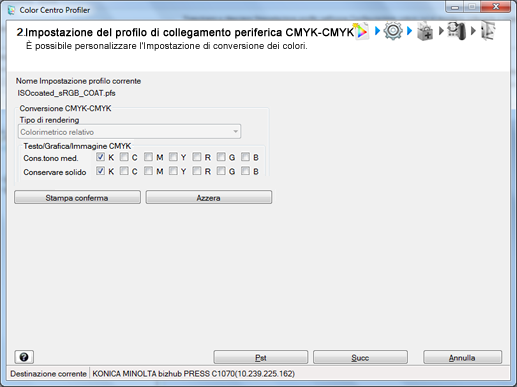
Task: Enable R in the Cons.tono med. row
Action: [197, 157]
